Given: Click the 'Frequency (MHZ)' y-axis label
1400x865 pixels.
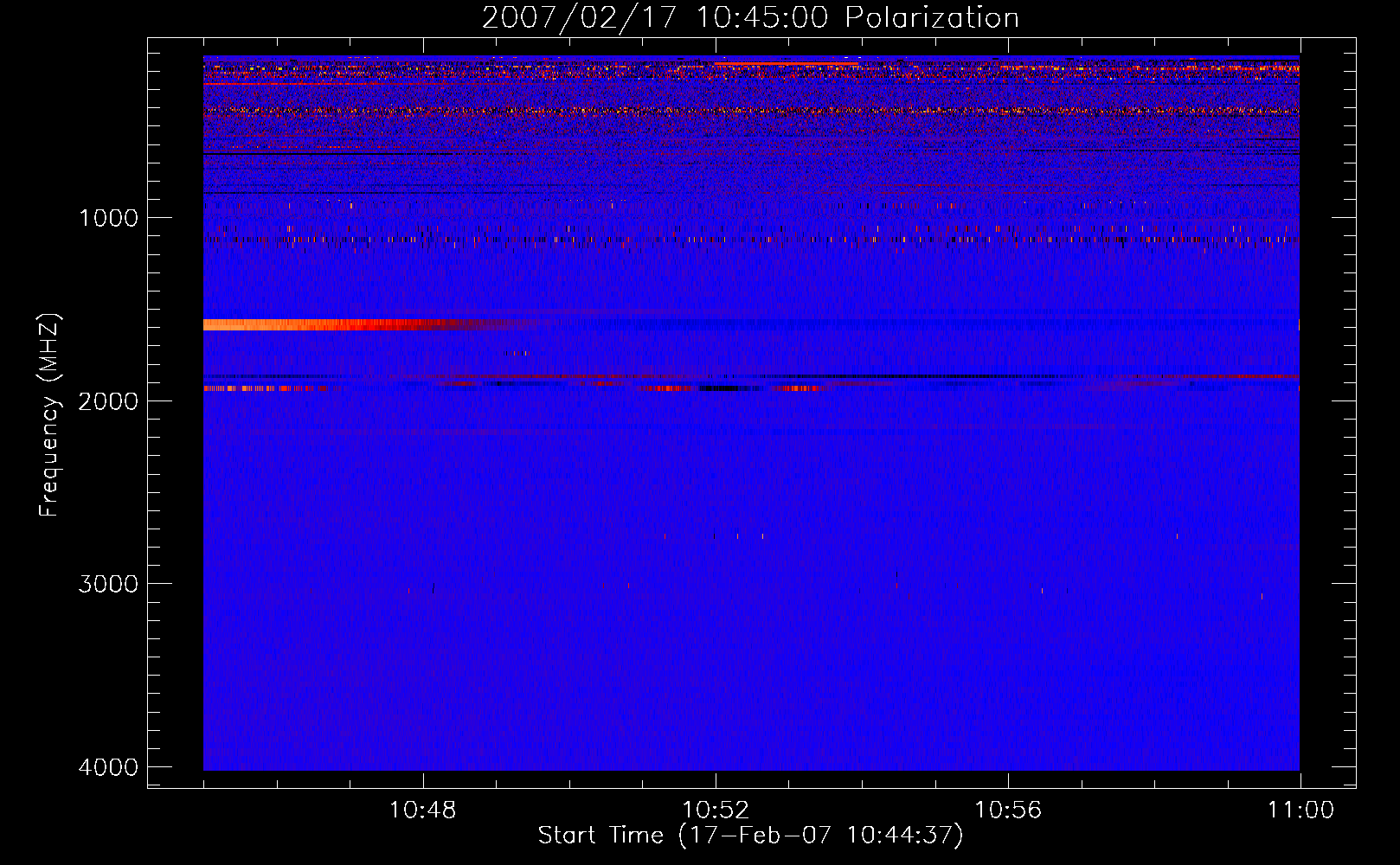Looking at the screenshot, I should [49, 414].
